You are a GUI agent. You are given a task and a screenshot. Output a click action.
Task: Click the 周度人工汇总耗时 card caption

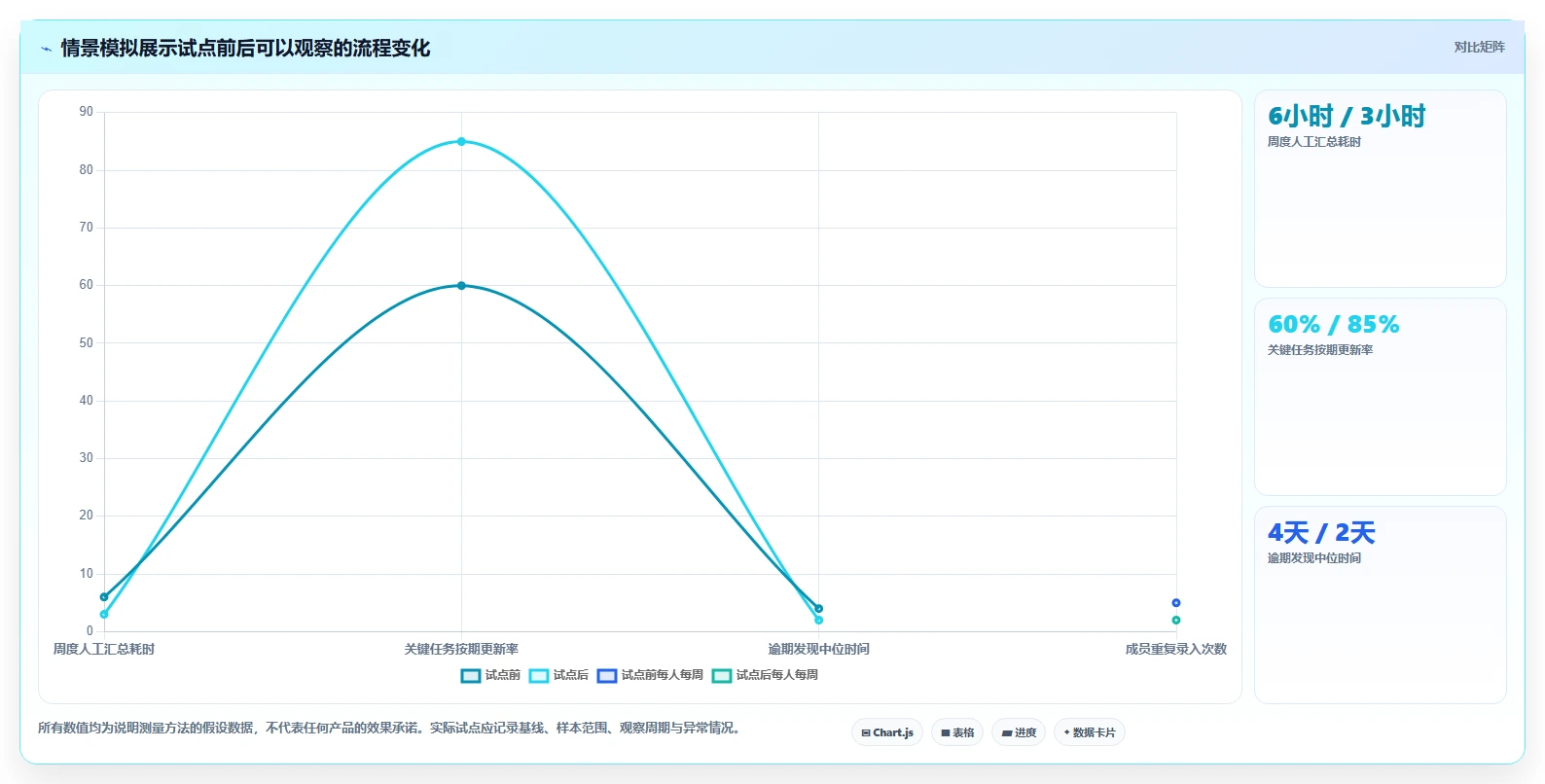coord(1313,142)
